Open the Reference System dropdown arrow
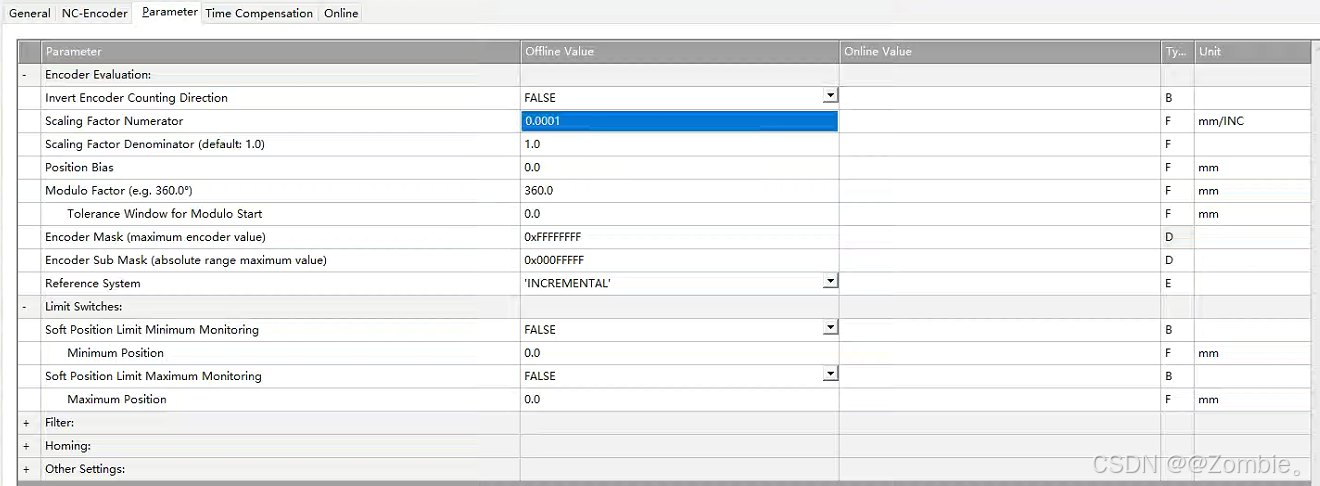Viewport: 1320px width, 486px height. [x=830, y=281]
